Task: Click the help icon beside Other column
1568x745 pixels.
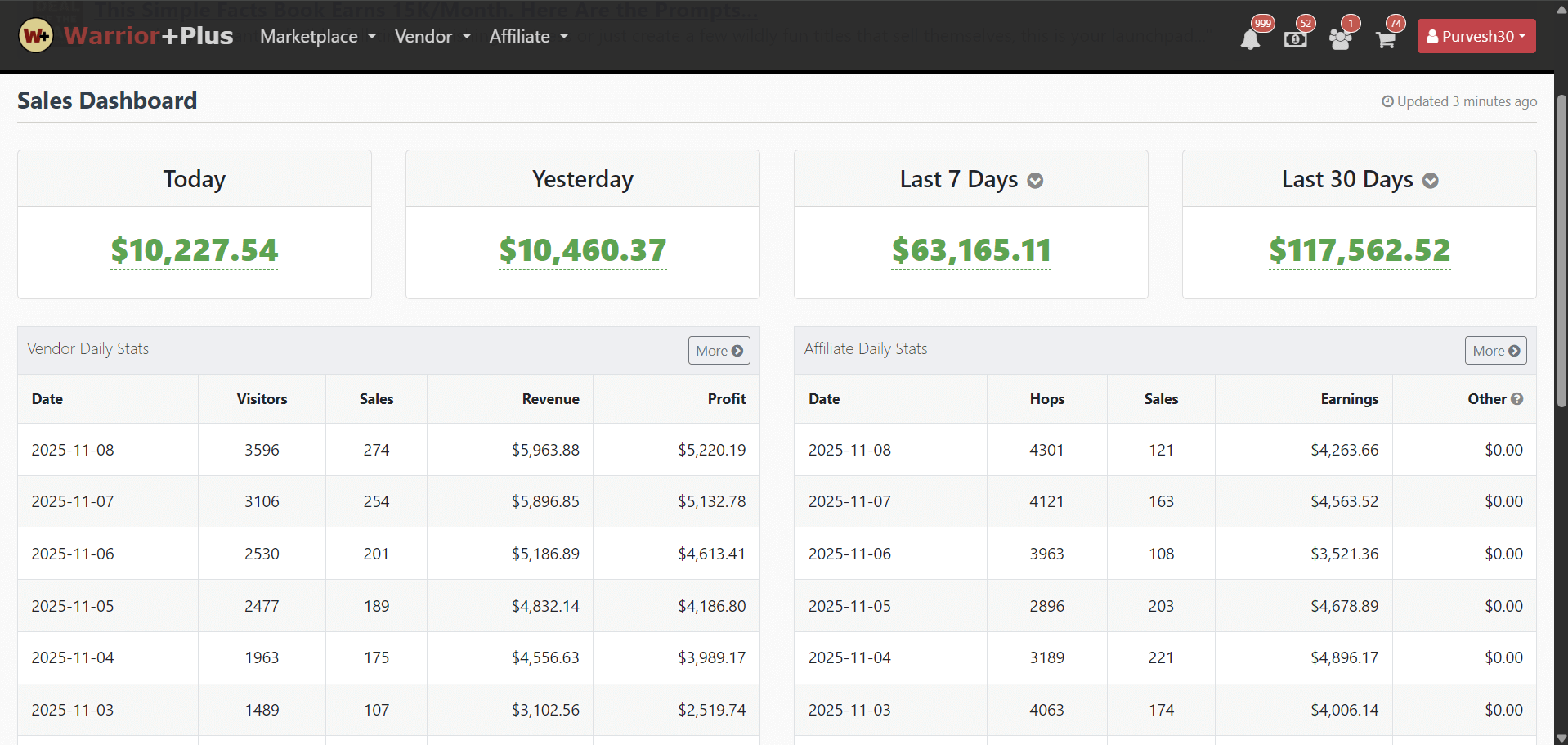Action: (x=1517, y=399)
